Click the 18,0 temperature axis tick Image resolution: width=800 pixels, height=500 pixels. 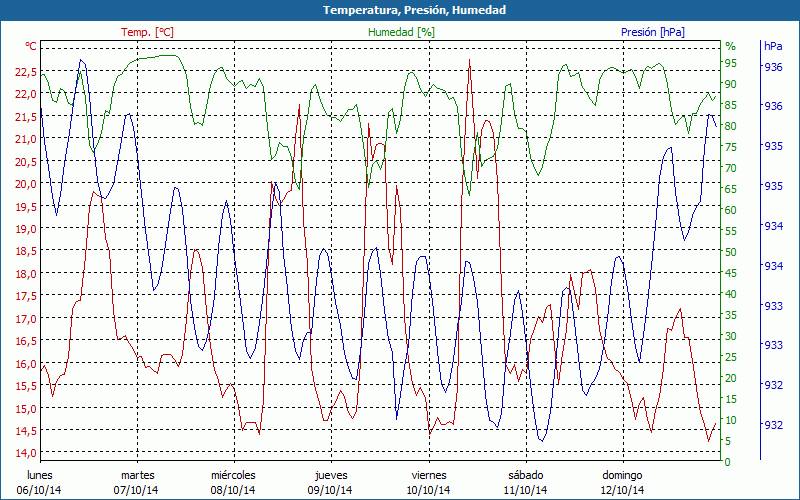[x=26, y=274]
